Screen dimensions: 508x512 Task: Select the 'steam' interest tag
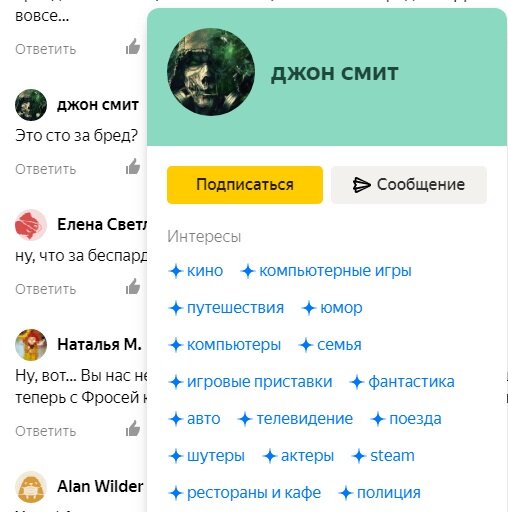(383, 456)
